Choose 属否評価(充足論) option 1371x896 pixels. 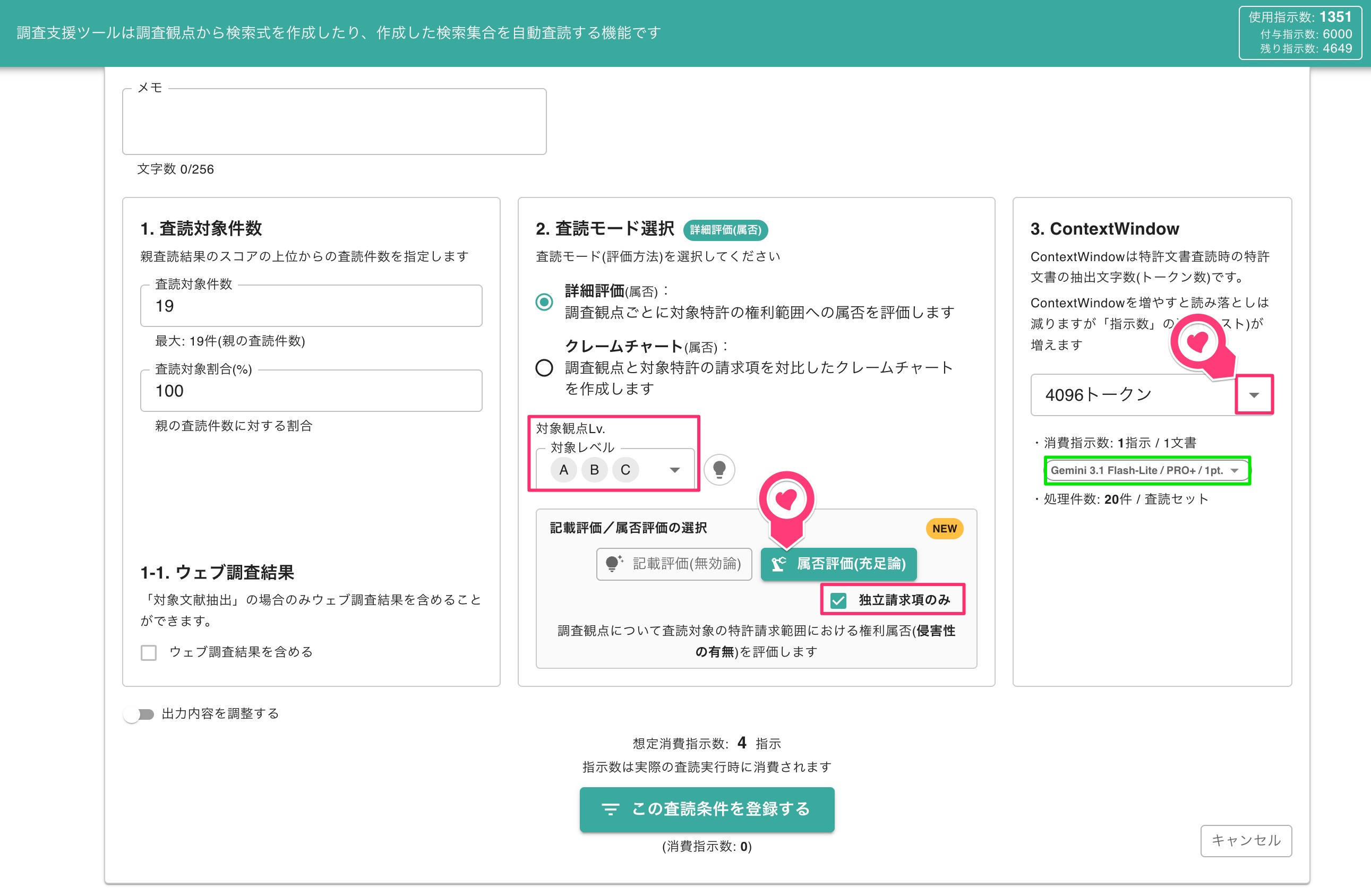coord(838,564)
